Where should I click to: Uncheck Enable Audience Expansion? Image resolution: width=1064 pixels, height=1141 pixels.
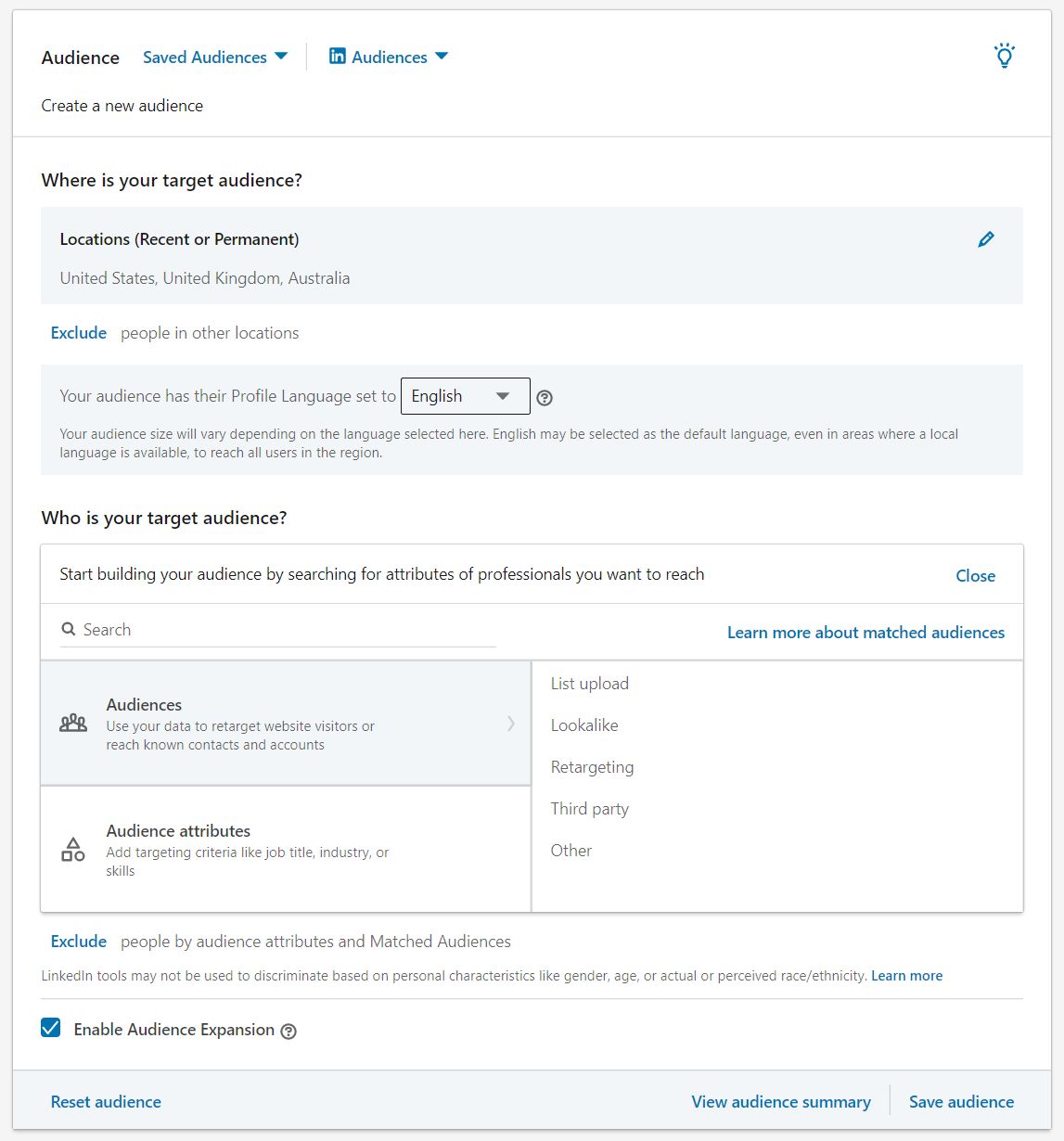(x=51, y=1028)
